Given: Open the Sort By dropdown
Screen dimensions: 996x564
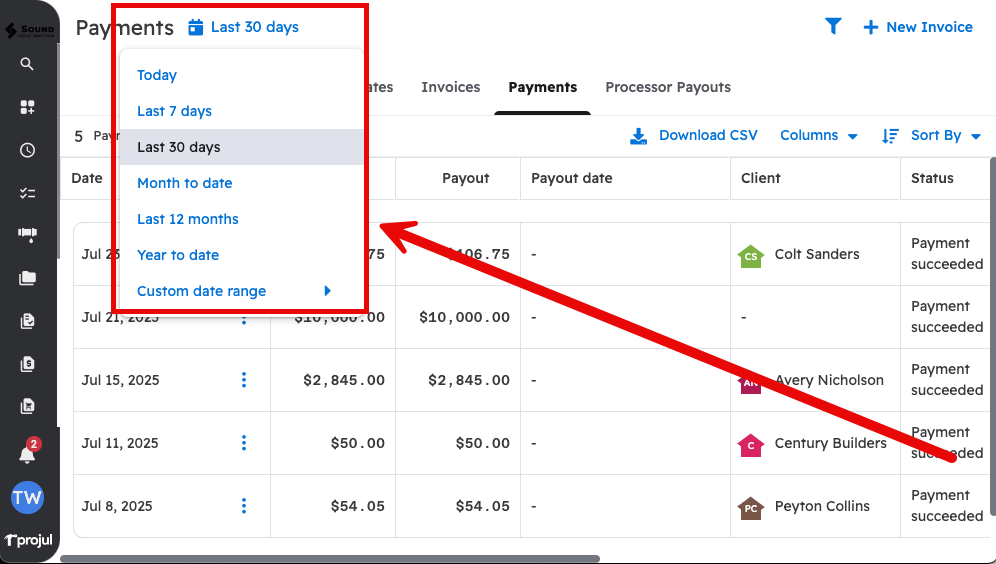Looking at the screenshot, I should (x=931, y=136).
